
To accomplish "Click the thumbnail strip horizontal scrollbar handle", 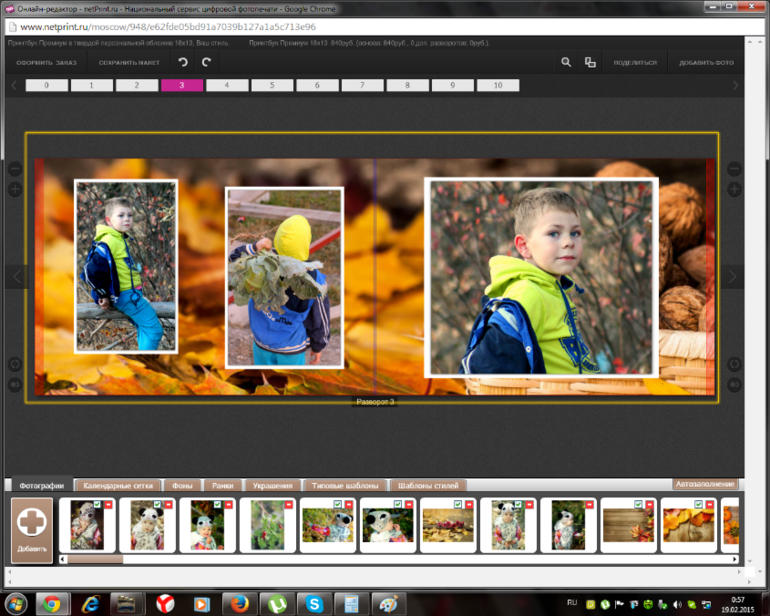I will (95, 559).
